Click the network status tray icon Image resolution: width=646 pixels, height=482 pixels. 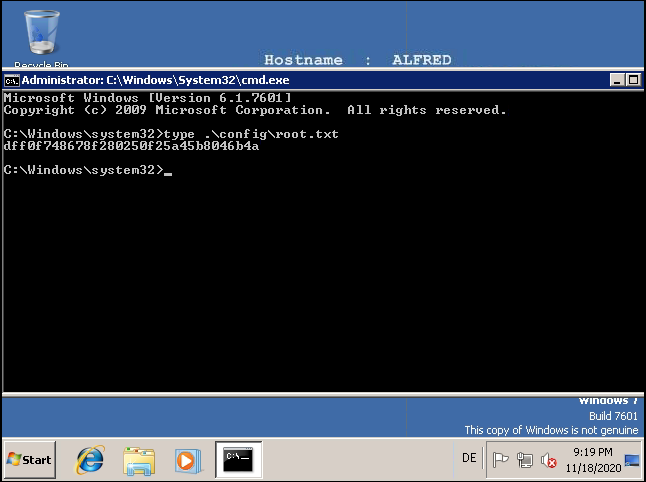(524, 460)
